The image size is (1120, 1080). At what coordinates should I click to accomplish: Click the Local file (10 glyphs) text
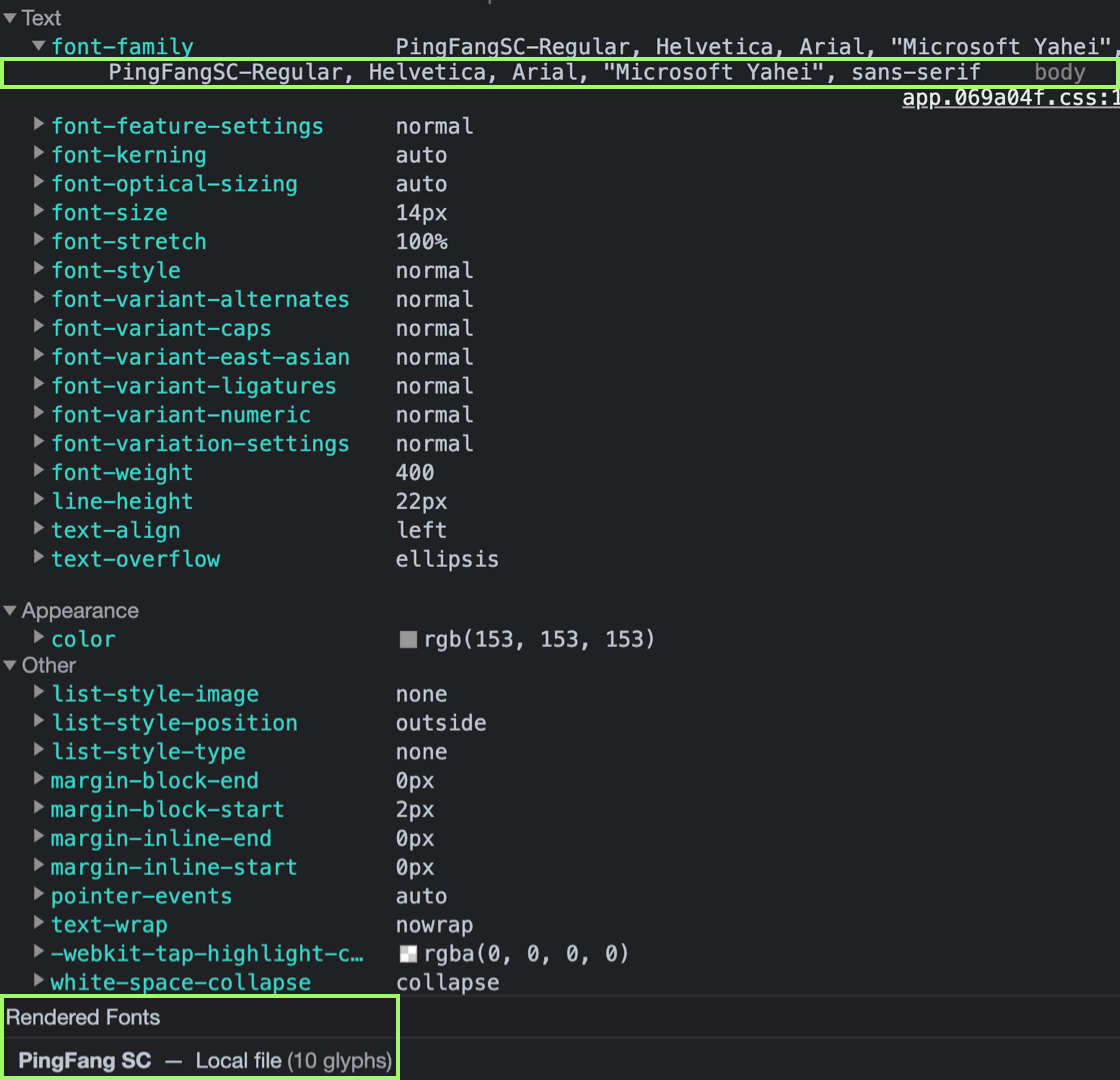(294, 1061)
